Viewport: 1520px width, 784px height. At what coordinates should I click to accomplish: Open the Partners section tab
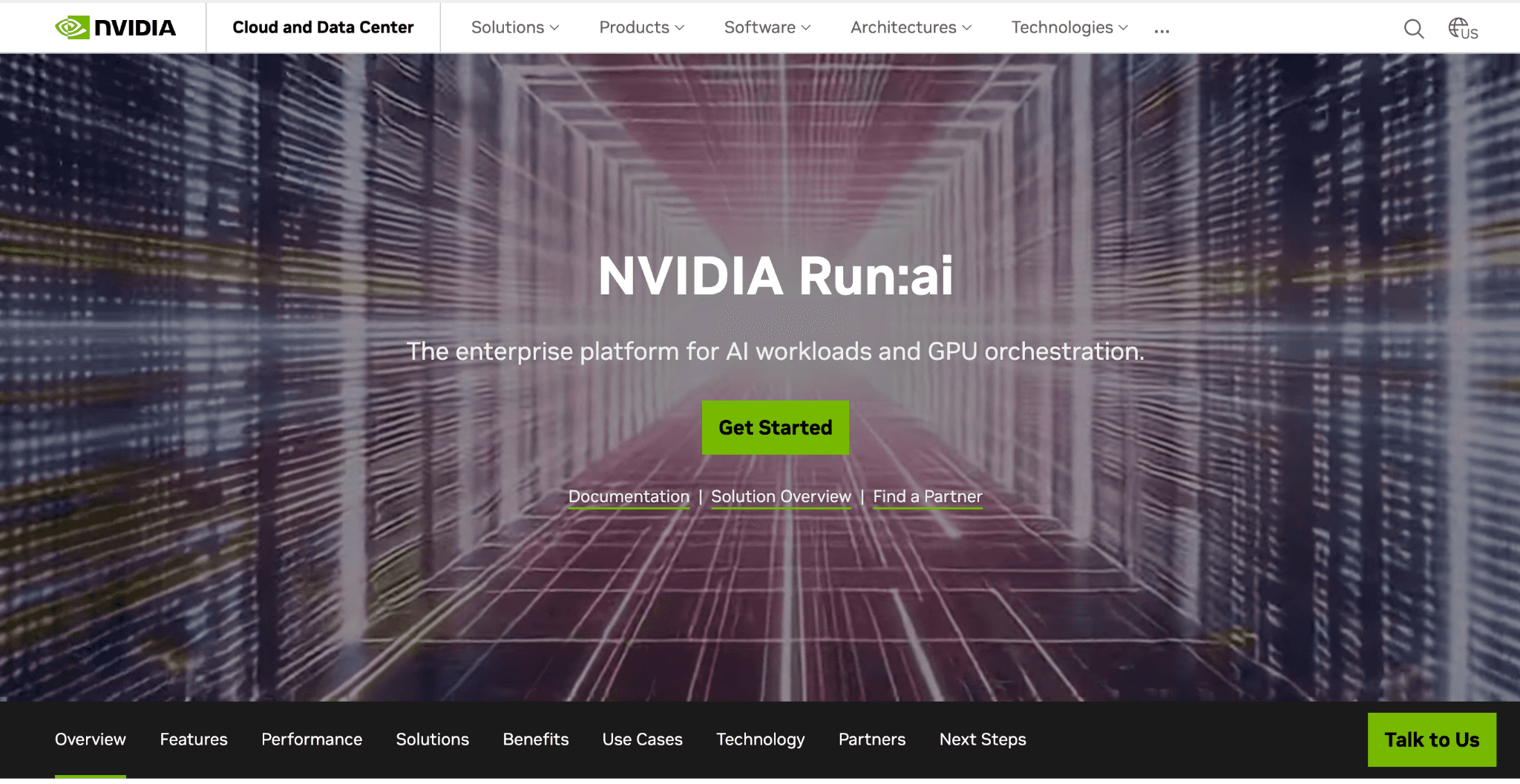pos(872,739)
